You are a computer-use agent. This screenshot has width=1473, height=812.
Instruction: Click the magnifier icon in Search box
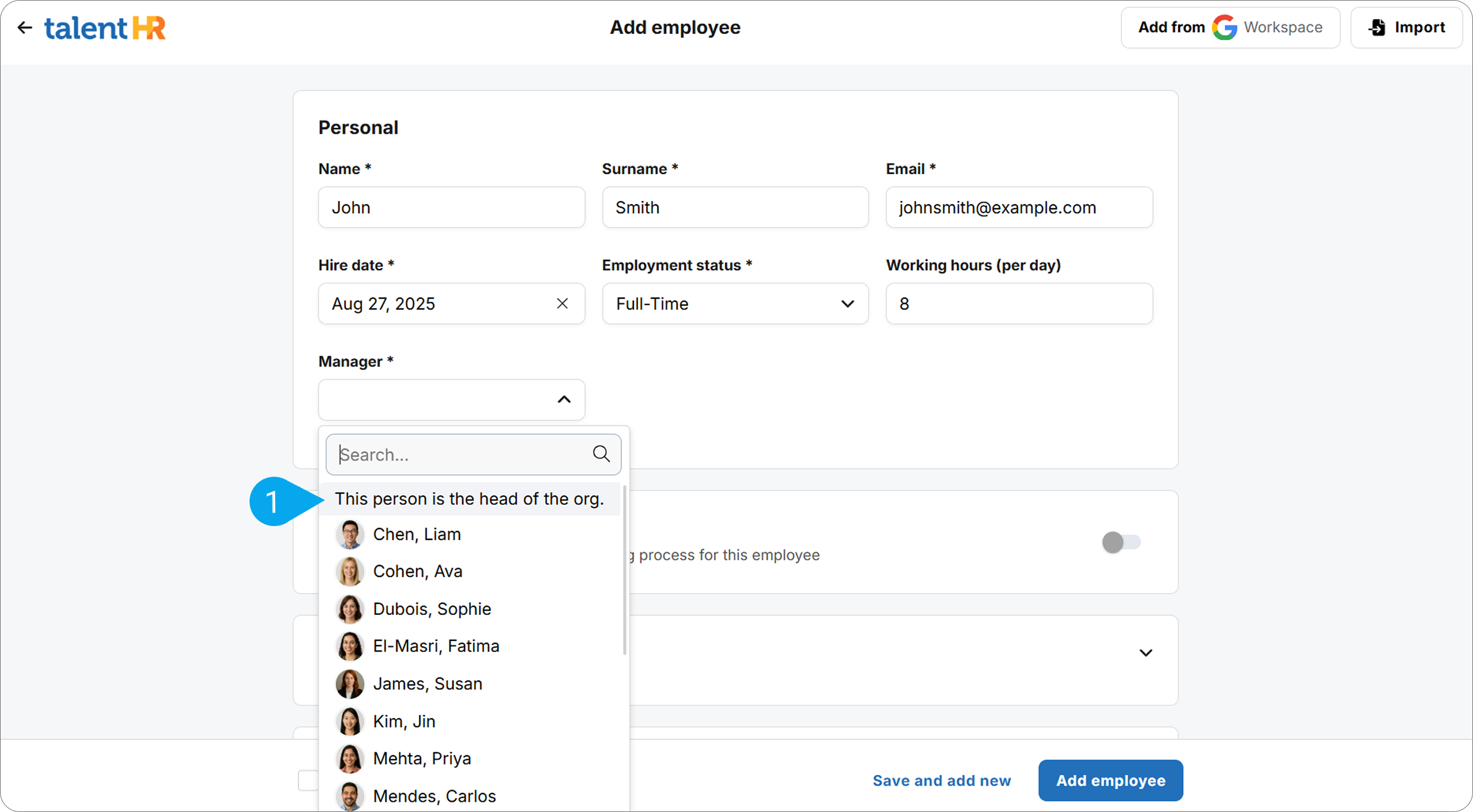[x=601, y=454]
